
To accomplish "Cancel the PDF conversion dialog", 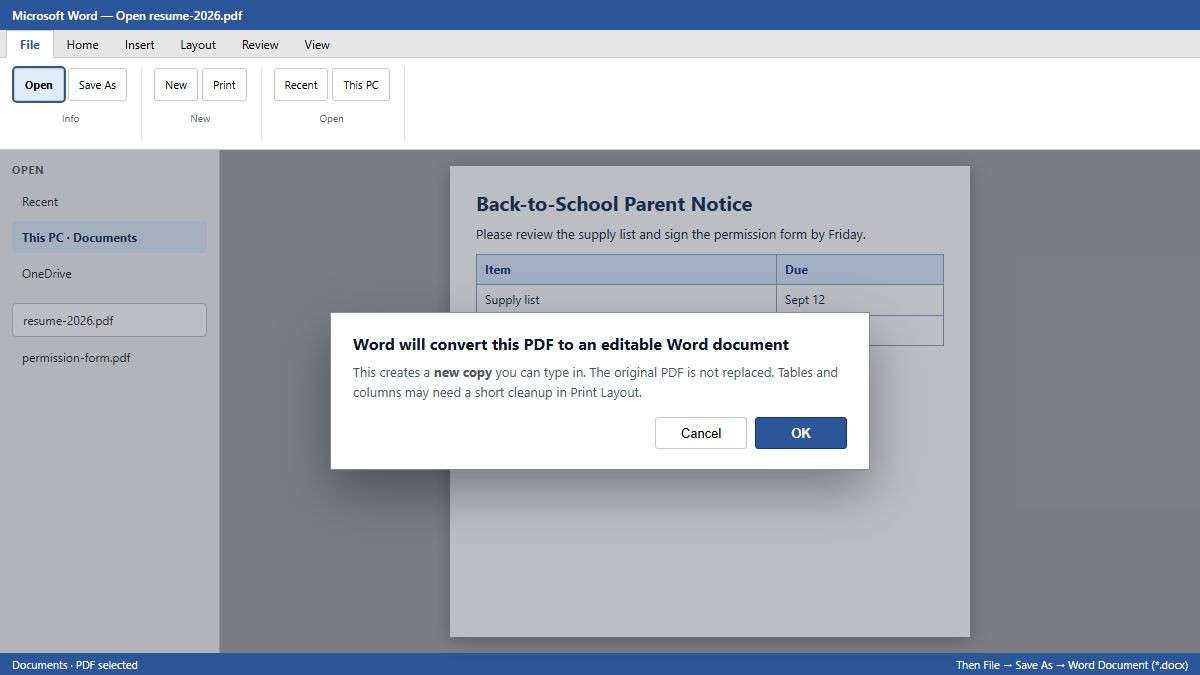I will click(701, 433).
